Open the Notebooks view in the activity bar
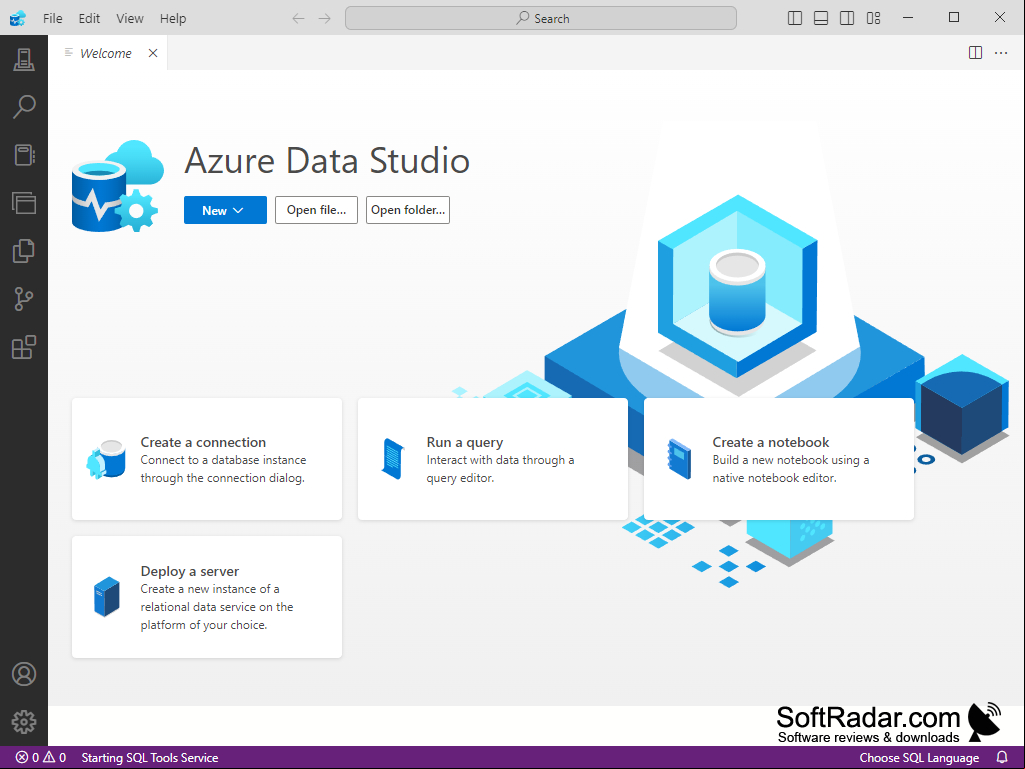 tap(24, 155)
